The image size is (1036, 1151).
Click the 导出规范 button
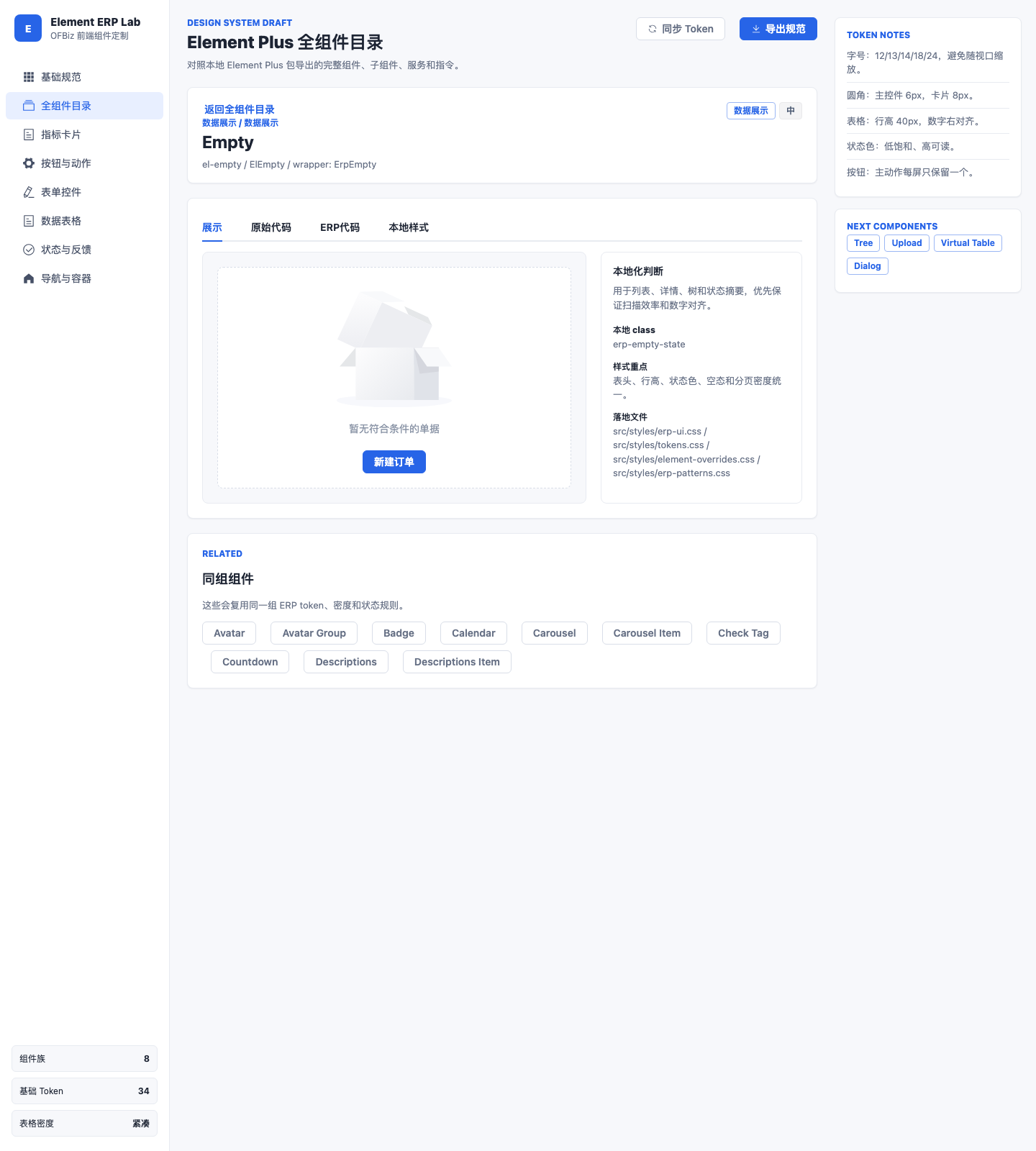tap(778, 29)
